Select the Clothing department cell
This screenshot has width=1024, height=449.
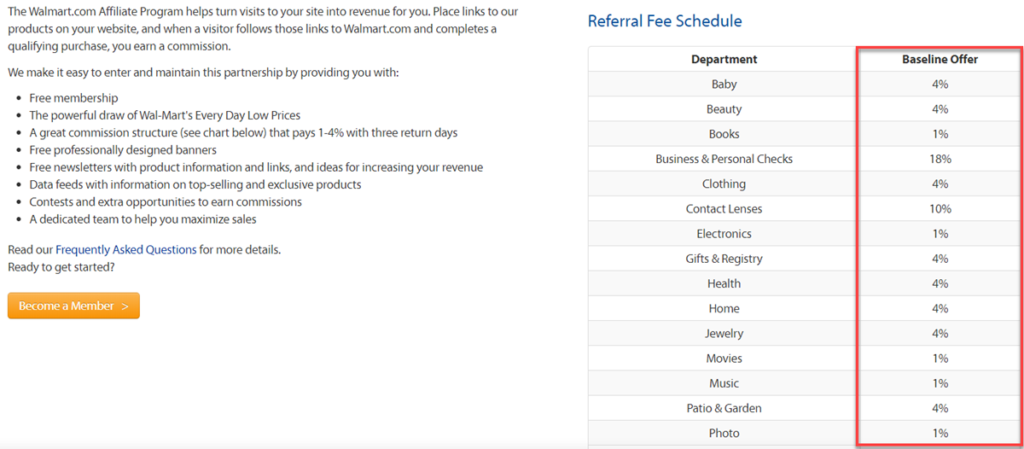(x=724, y=184)
